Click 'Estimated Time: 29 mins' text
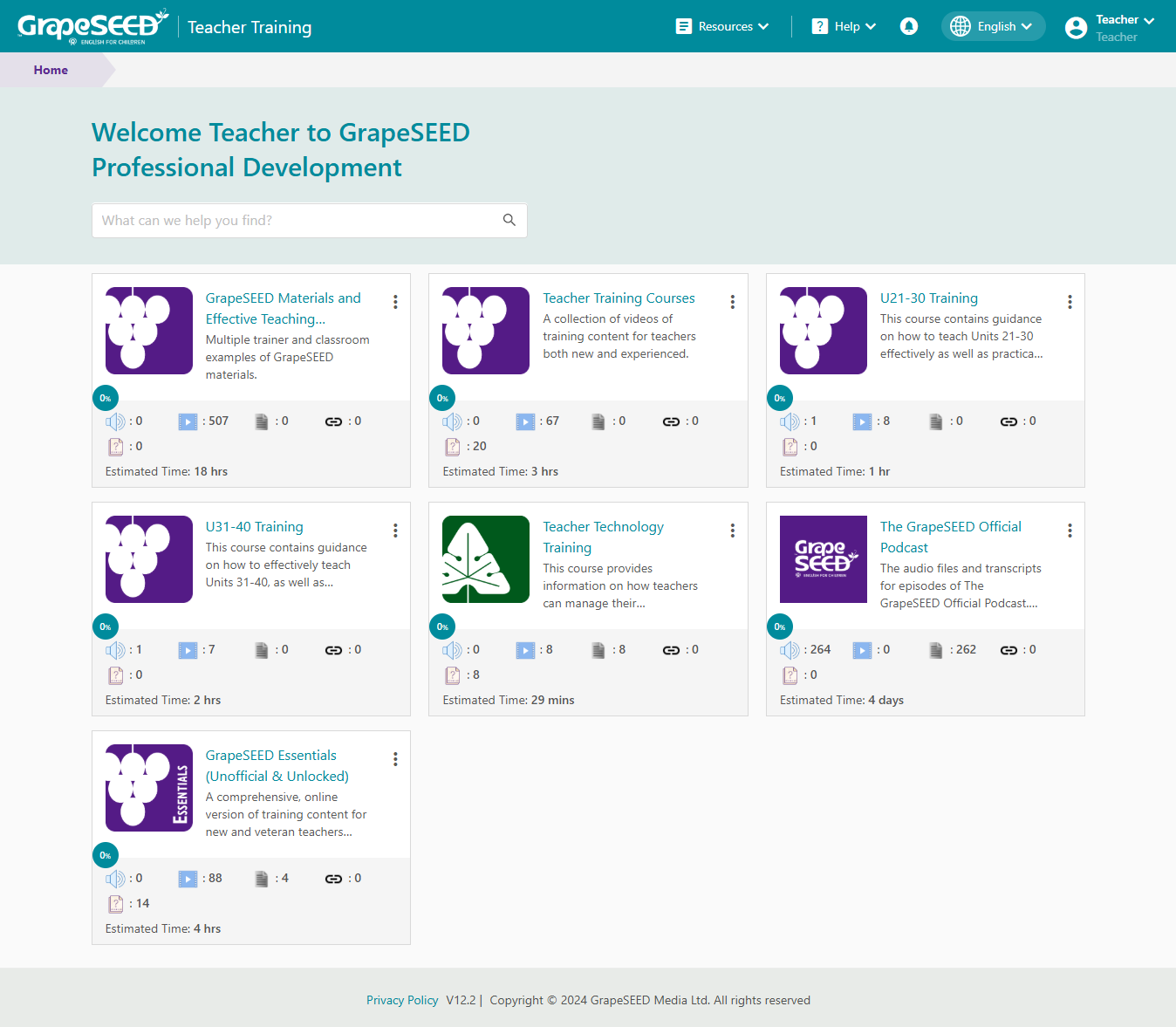Image resolution: width=1176 pixels, height=1027 pixels. (509, 700)
